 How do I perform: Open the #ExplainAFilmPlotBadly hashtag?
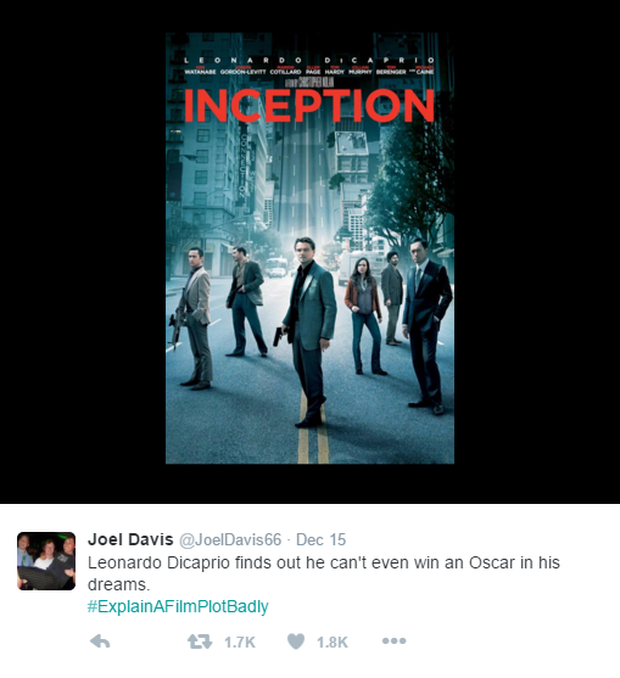pos(178,606)
